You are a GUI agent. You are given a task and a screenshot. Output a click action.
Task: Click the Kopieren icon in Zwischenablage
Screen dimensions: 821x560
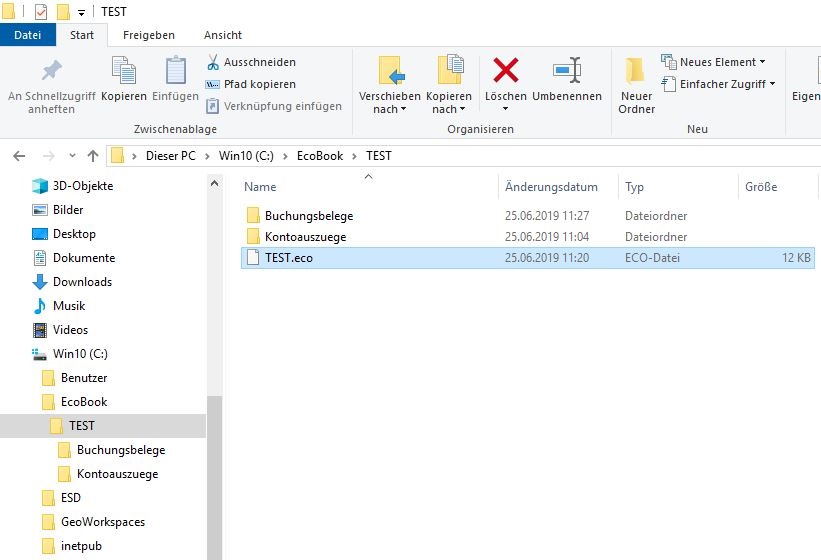click(x=124, y=71)
